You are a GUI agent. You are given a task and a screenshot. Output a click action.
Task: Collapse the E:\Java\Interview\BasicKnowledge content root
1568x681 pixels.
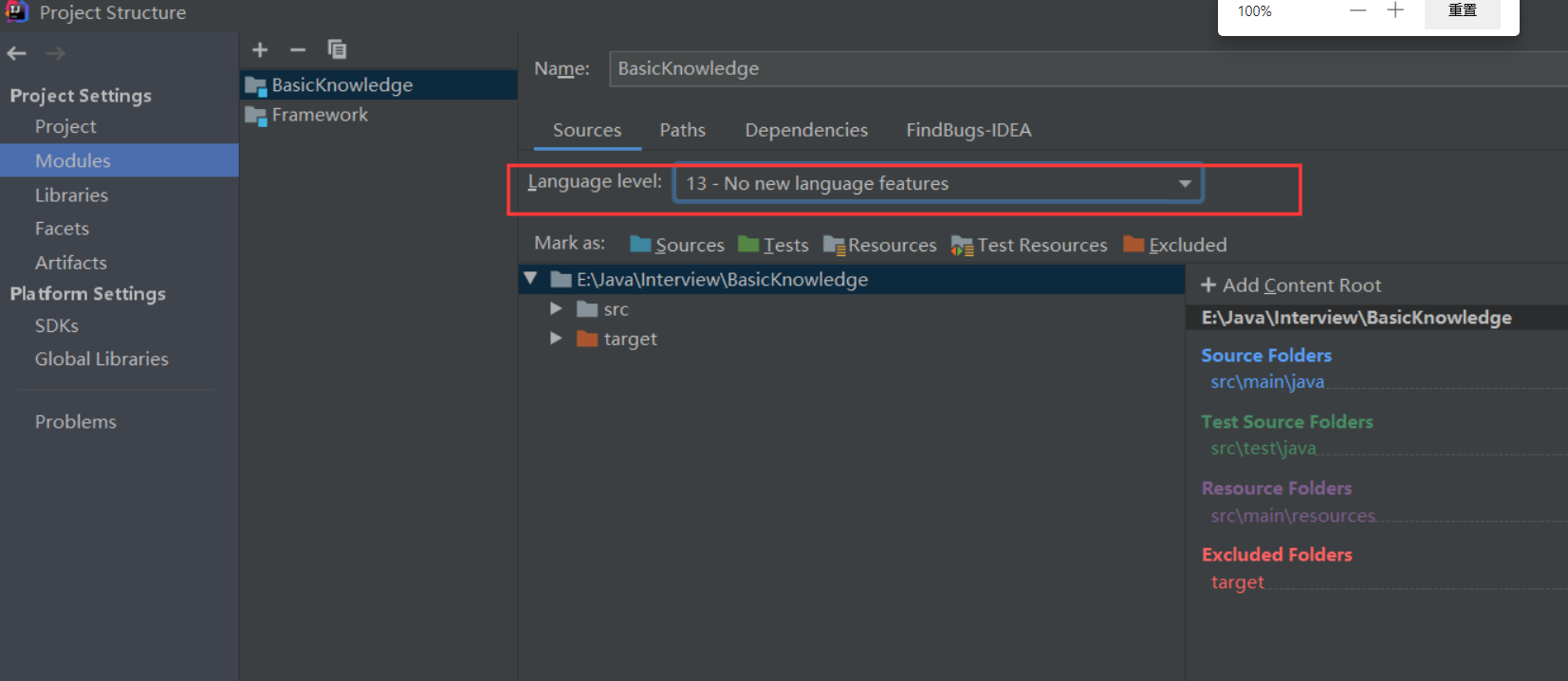coord(530,279)
